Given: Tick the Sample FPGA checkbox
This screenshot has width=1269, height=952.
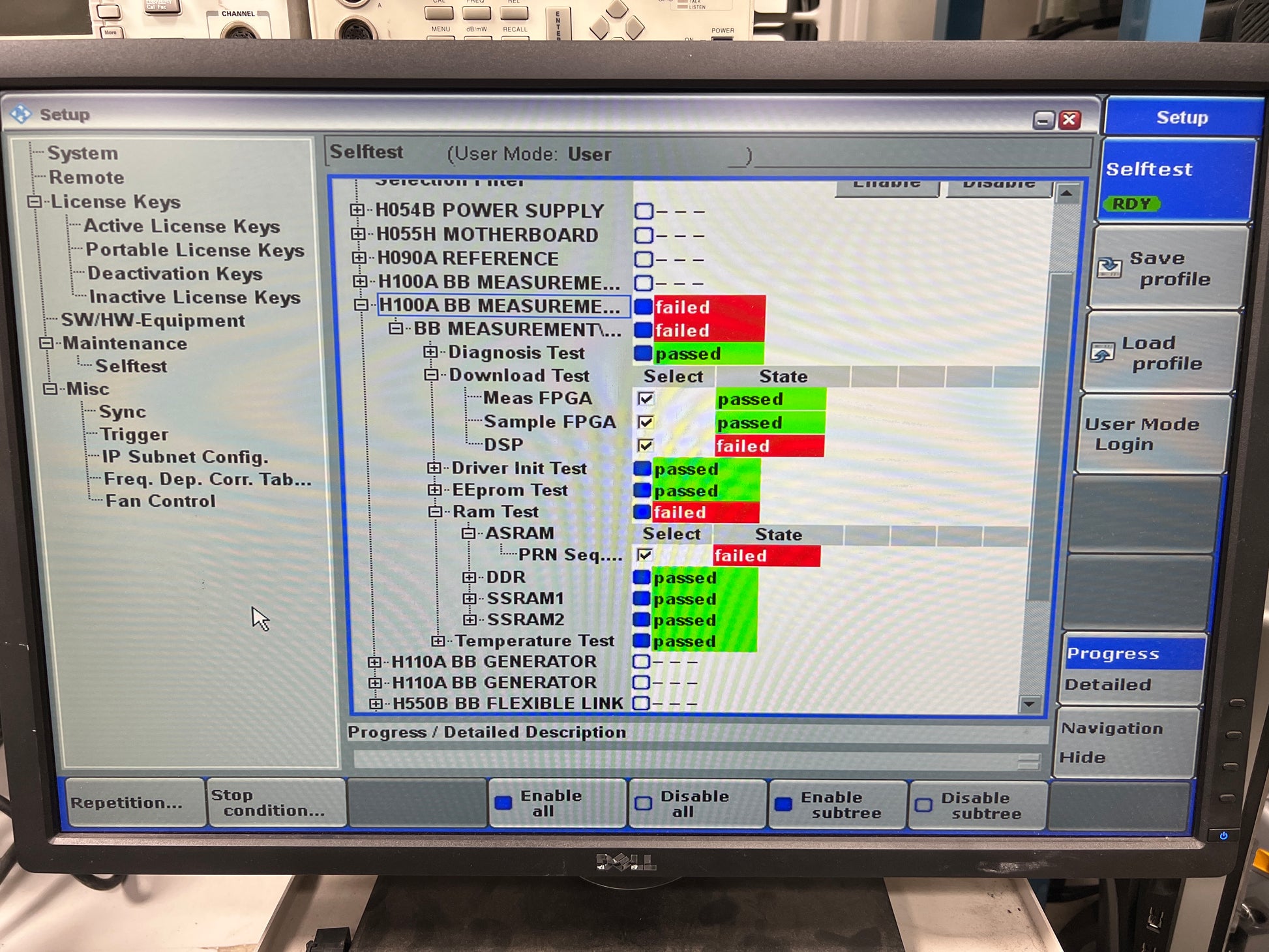Looking at the screenshot, I should point(646,422).
